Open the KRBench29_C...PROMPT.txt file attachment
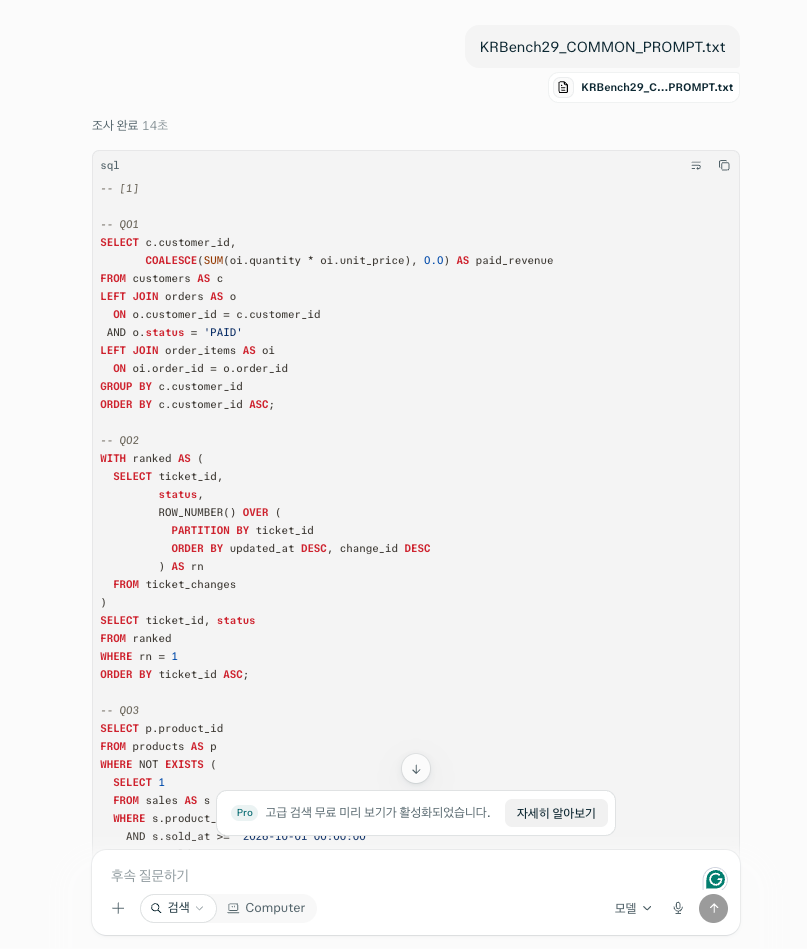 coord(644,87)
